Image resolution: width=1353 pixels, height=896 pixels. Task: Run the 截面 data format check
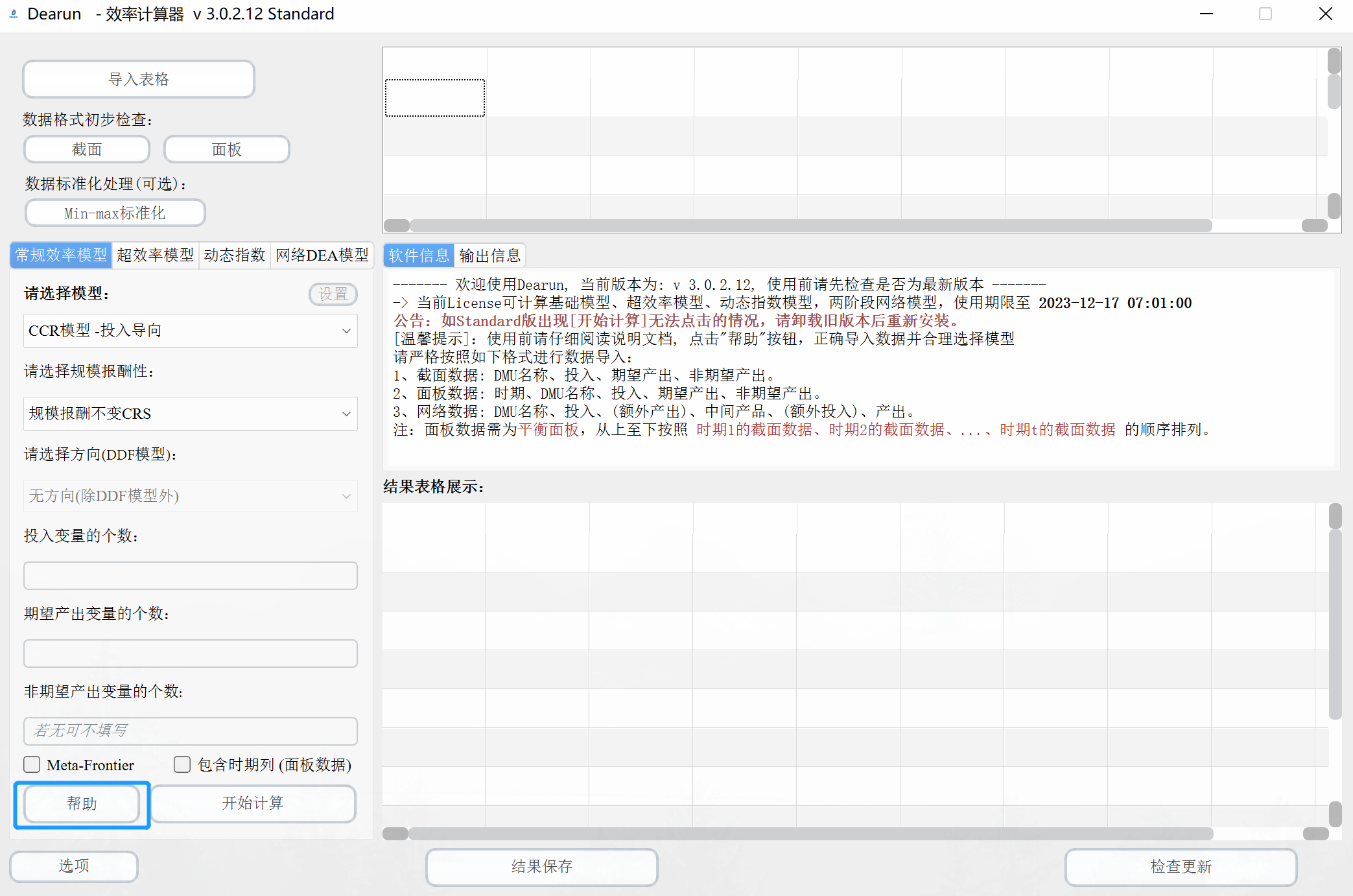pos(87,150)
